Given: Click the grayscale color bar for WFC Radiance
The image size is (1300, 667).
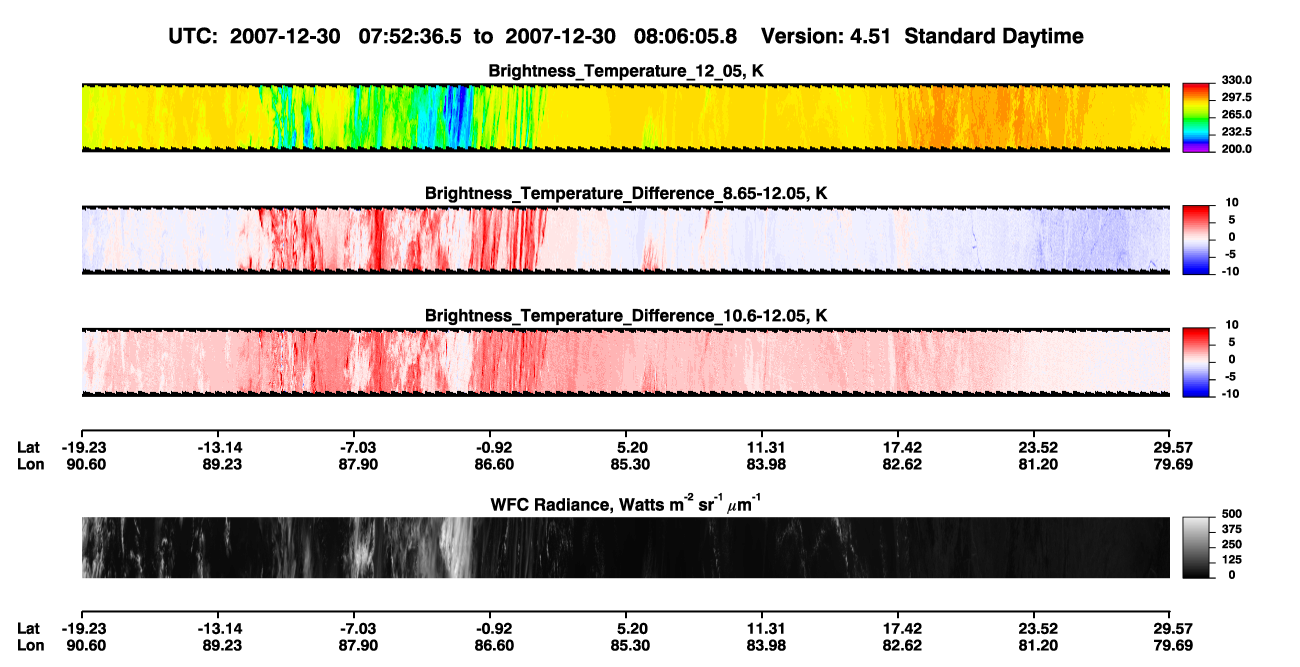Looking at the screenshot, I should tap(1196, 547).
